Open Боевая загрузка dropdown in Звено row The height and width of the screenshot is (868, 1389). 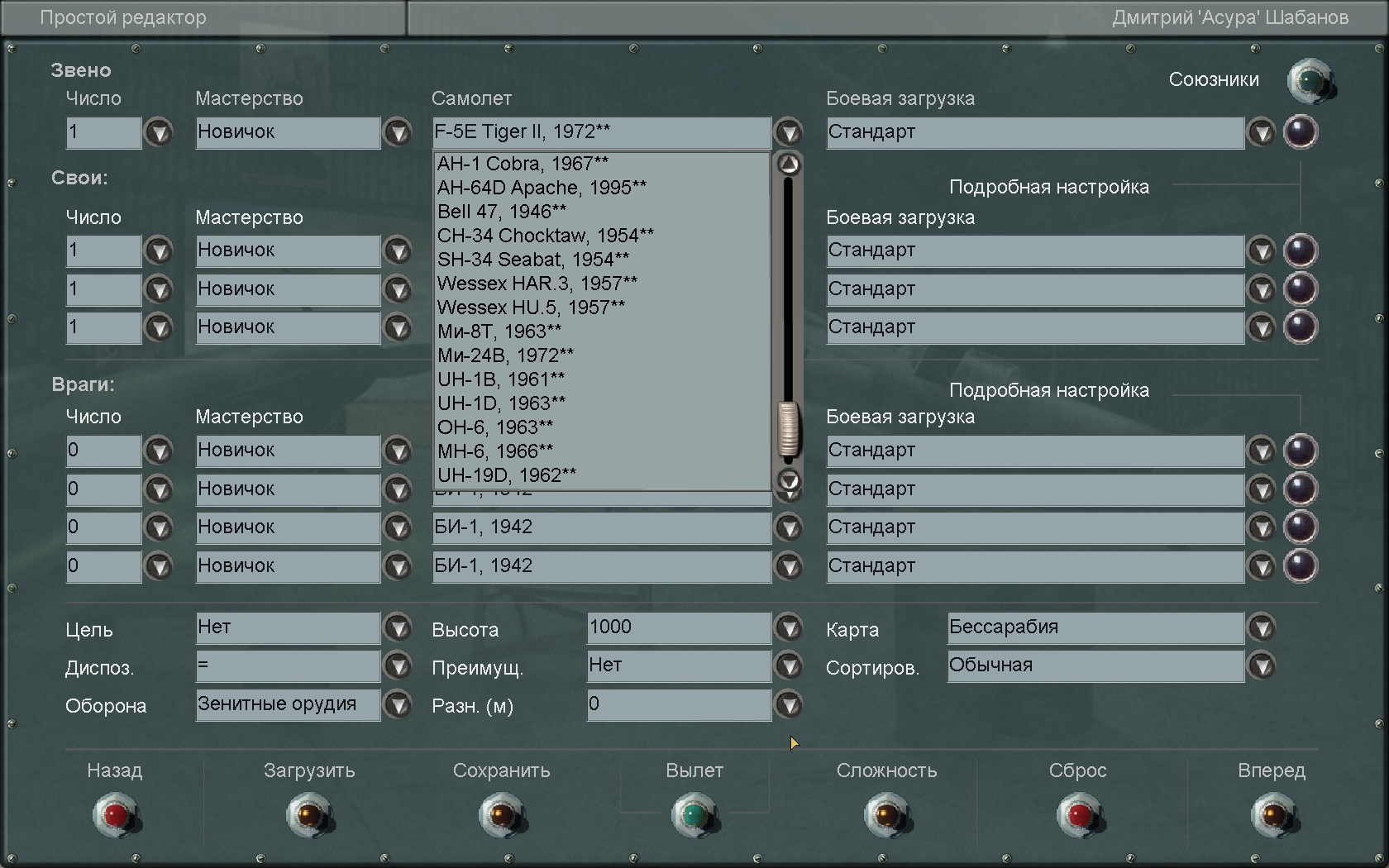1262,132
